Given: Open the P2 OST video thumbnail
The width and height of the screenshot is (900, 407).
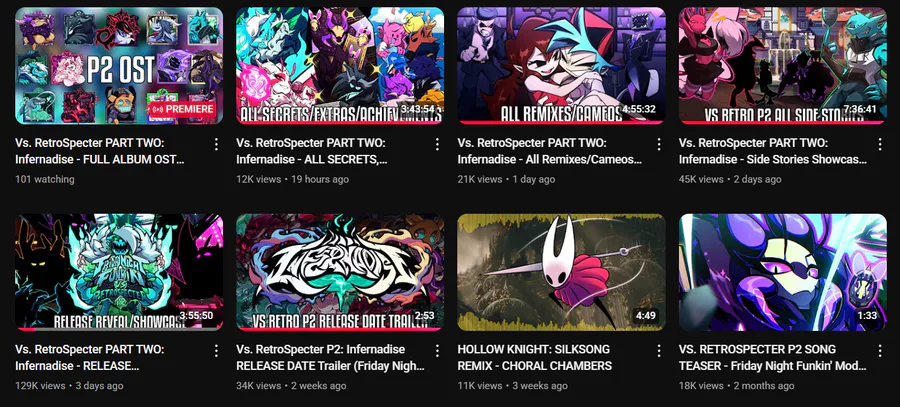Looking at the screenshot, I should pos(119,65).
